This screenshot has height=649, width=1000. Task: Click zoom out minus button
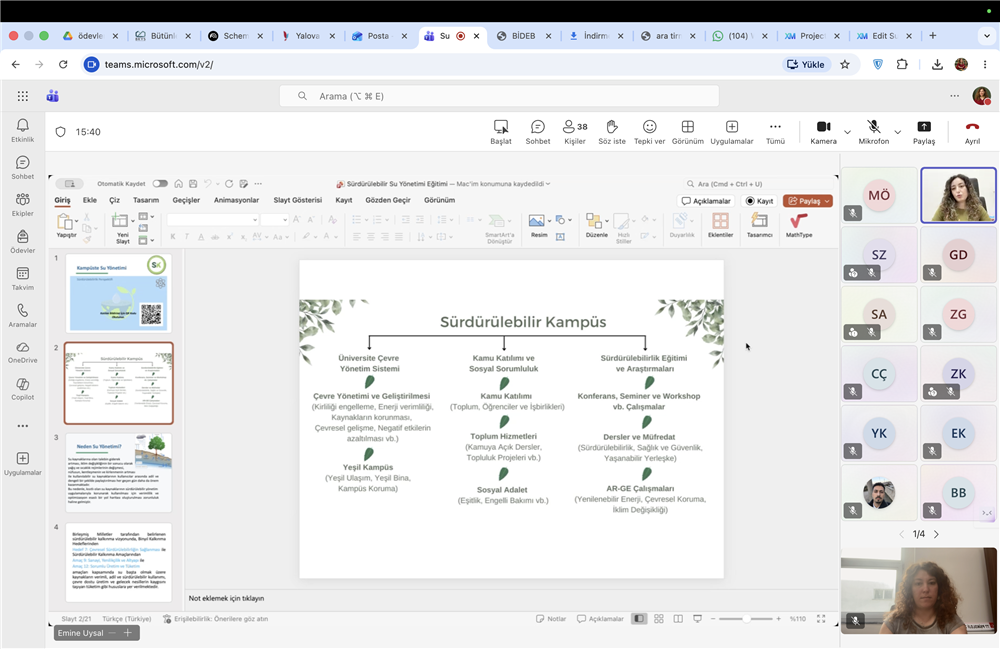point(713,618)
